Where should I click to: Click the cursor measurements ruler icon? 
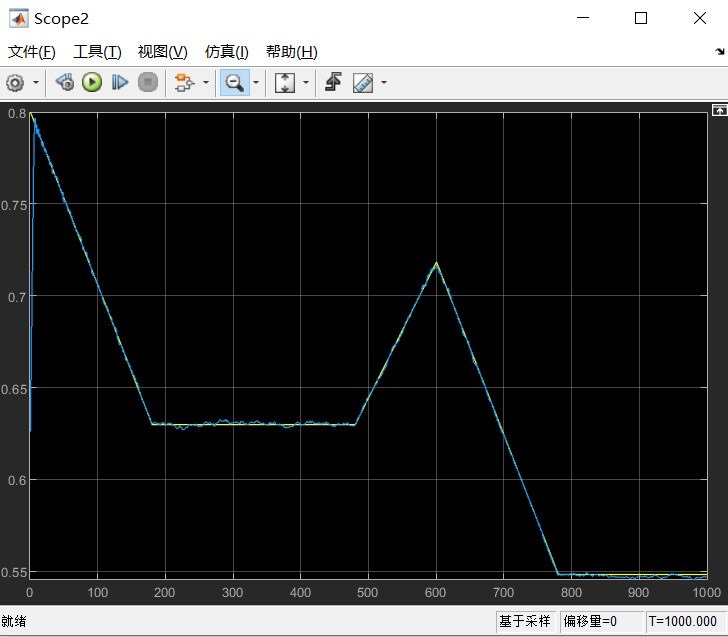(x=363, y=83)
